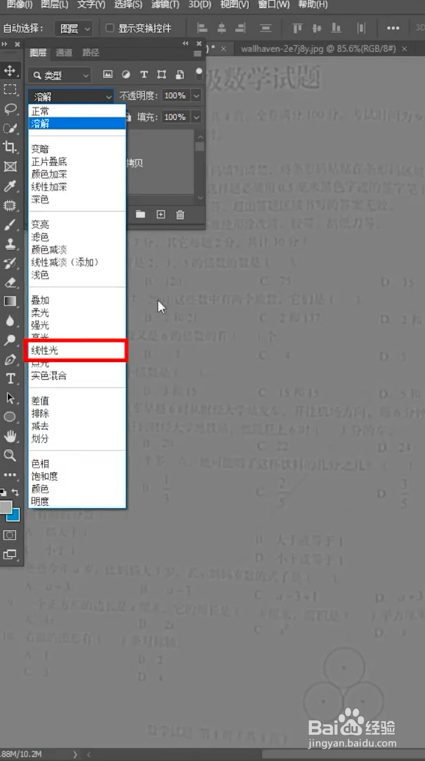This screenshot has width=425, height=761.
Task: Open the 图像(I) menu
Action: click(x=18, y=5)
